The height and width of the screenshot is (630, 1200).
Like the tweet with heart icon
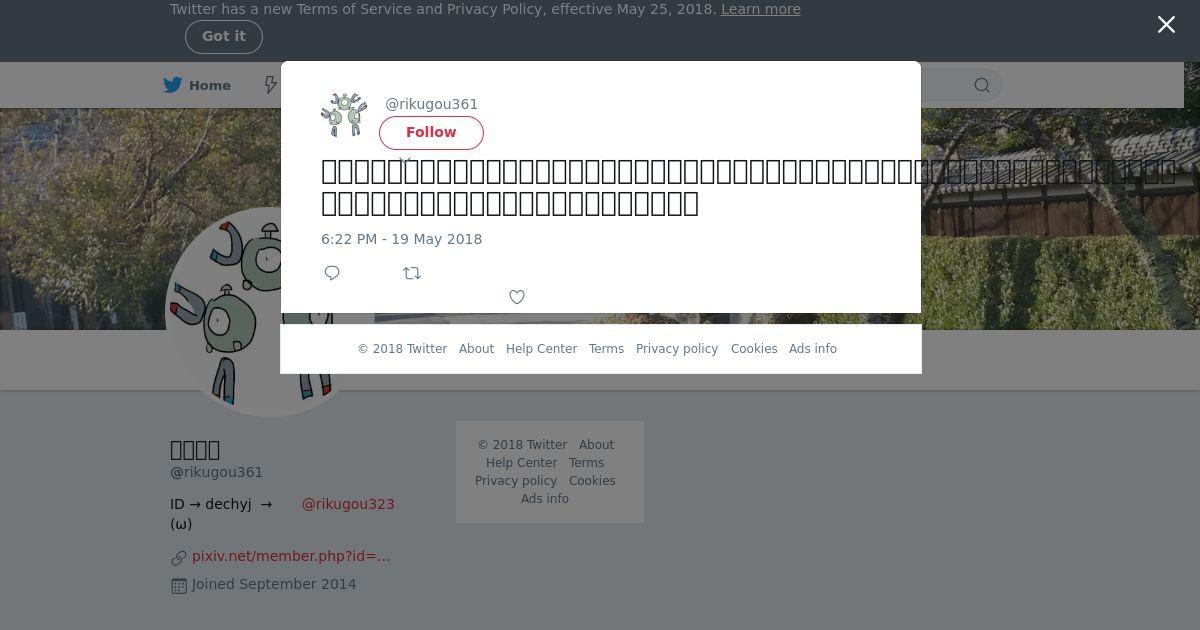pyautogui.click(x=517, y=297)
